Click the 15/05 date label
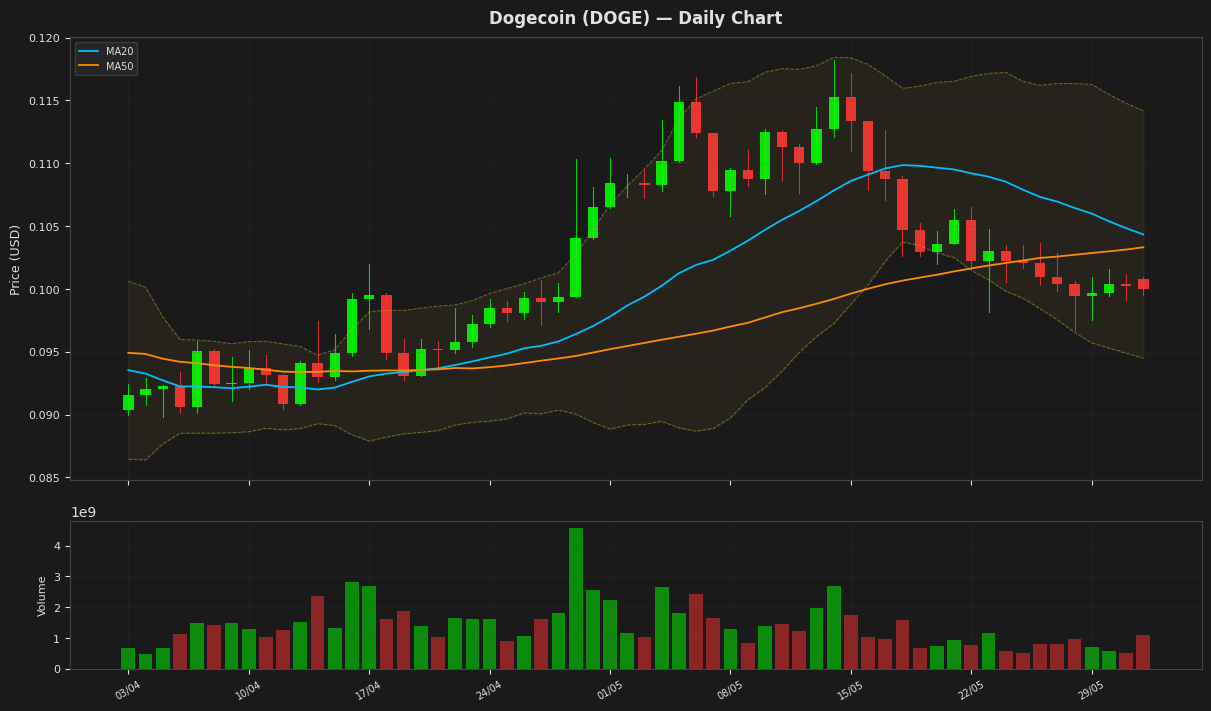The height and width of the screenshot is (711, 1211). point(851,690)
